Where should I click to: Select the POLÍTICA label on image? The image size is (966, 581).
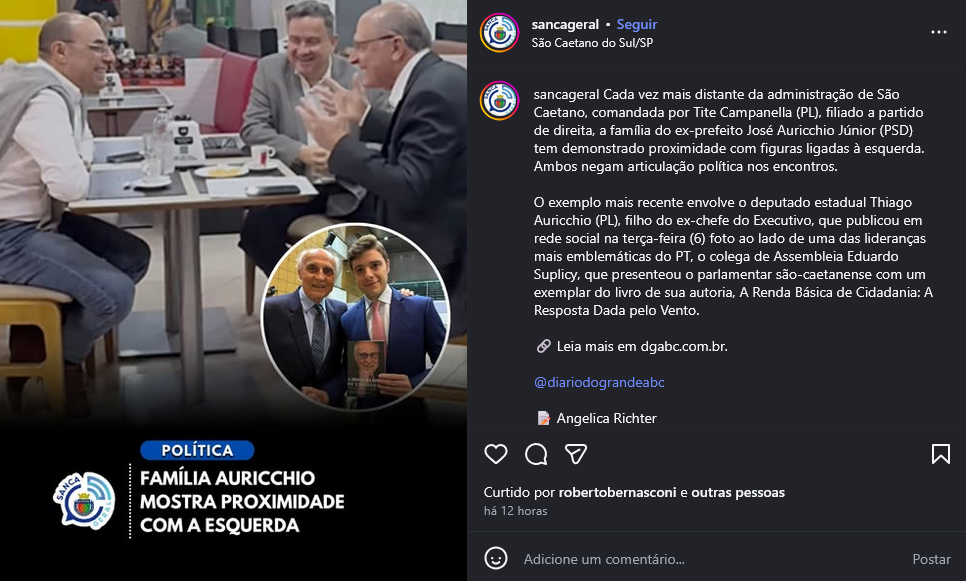(197, 450)
